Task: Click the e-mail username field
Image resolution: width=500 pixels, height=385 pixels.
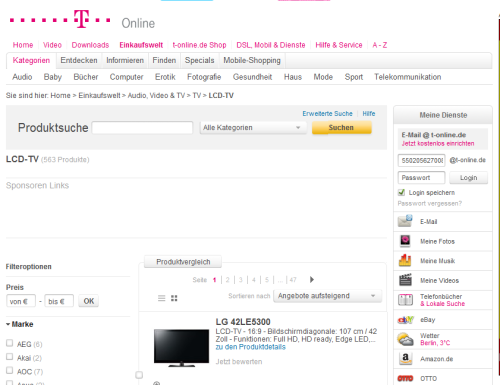Action: pyautogui.click(x=422, y=160)
